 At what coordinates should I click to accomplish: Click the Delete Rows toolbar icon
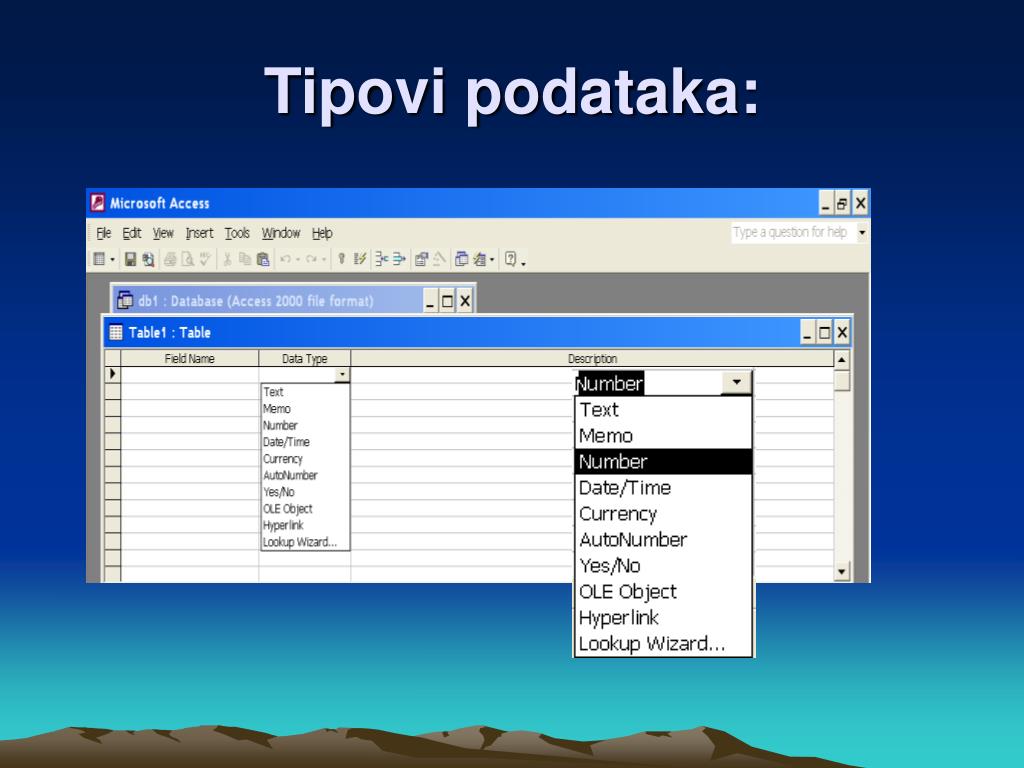(x=398, y=259)
